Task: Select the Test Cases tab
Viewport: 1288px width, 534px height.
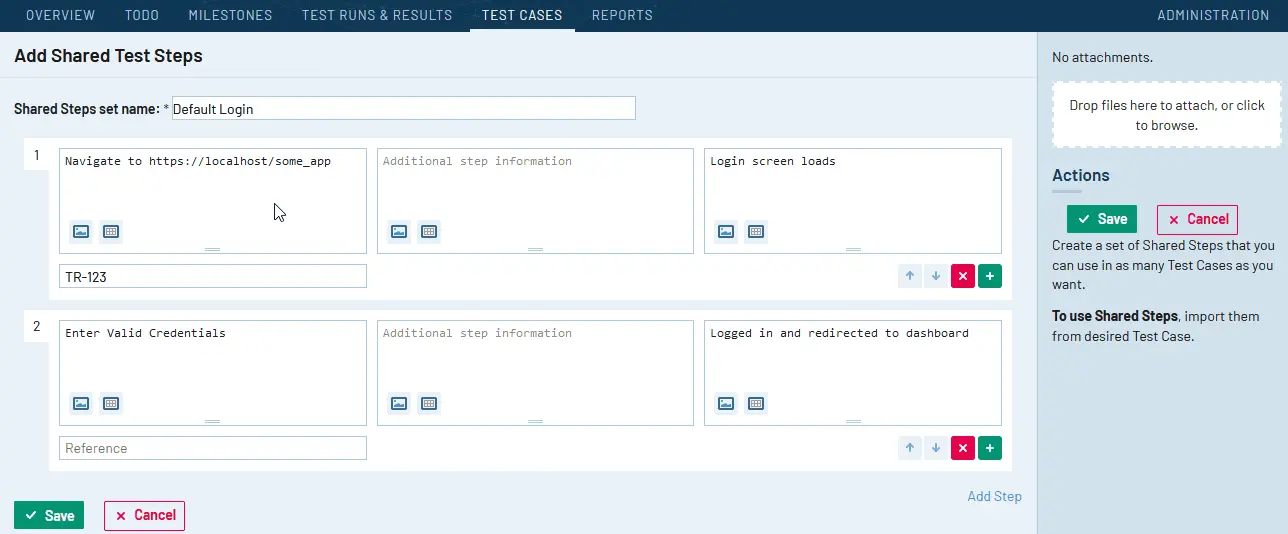Action: tap(522, 15)
